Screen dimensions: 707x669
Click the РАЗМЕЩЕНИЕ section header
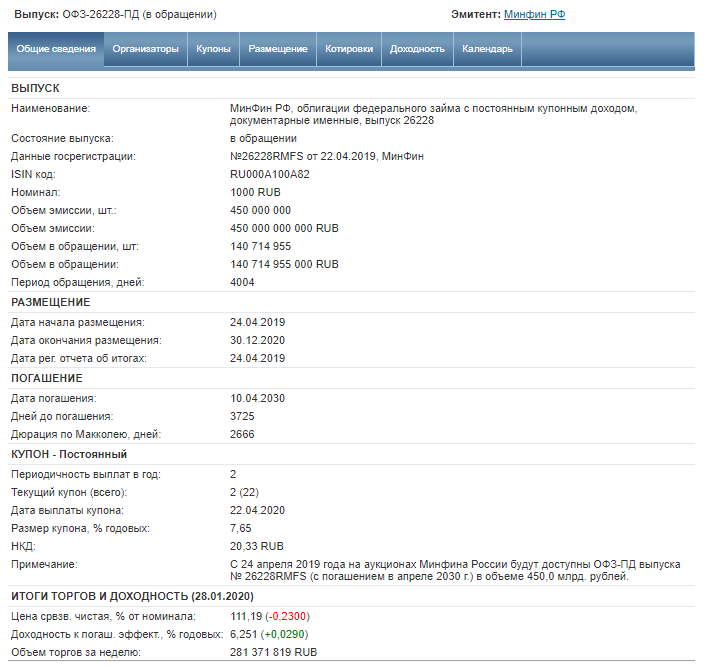pos(51,302)
